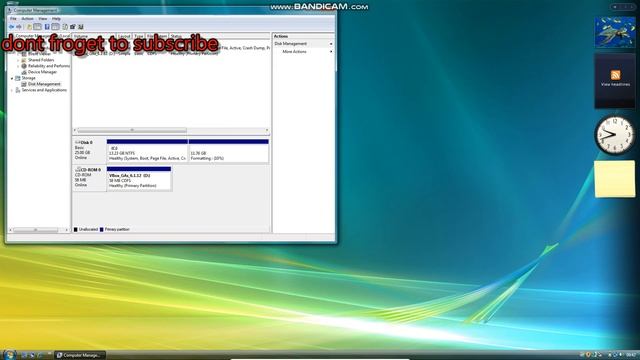The height and width of the screenshot is (360, 640).
Task: Click the taskbar clock
Action: [x=631, y=355]
